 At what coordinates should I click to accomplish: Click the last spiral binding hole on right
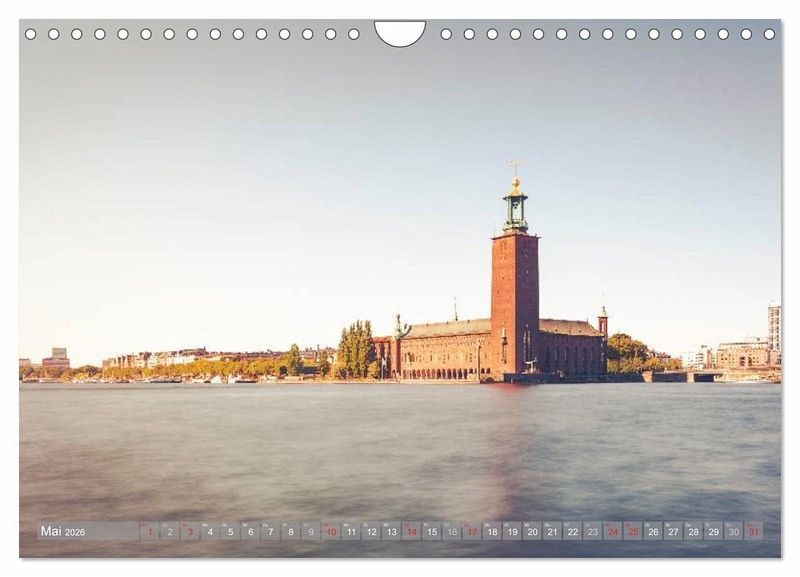[x=769, y=34]
